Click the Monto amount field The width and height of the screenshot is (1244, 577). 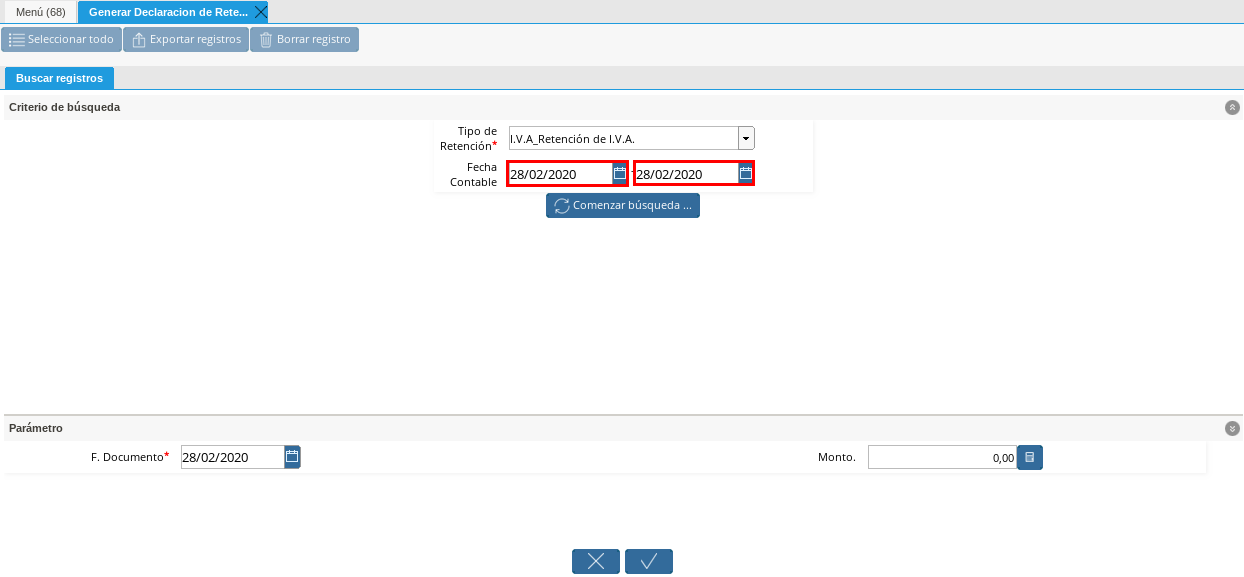tap(942, 458)
